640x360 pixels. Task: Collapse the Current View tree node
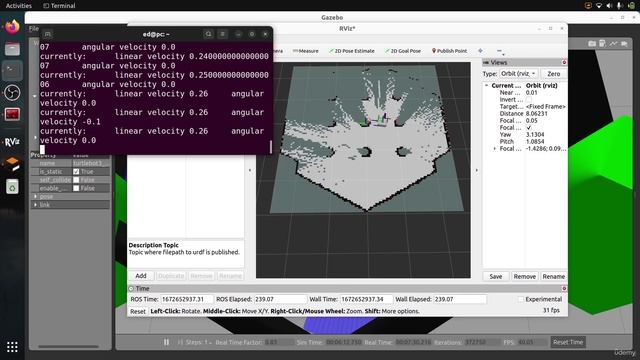487,86
